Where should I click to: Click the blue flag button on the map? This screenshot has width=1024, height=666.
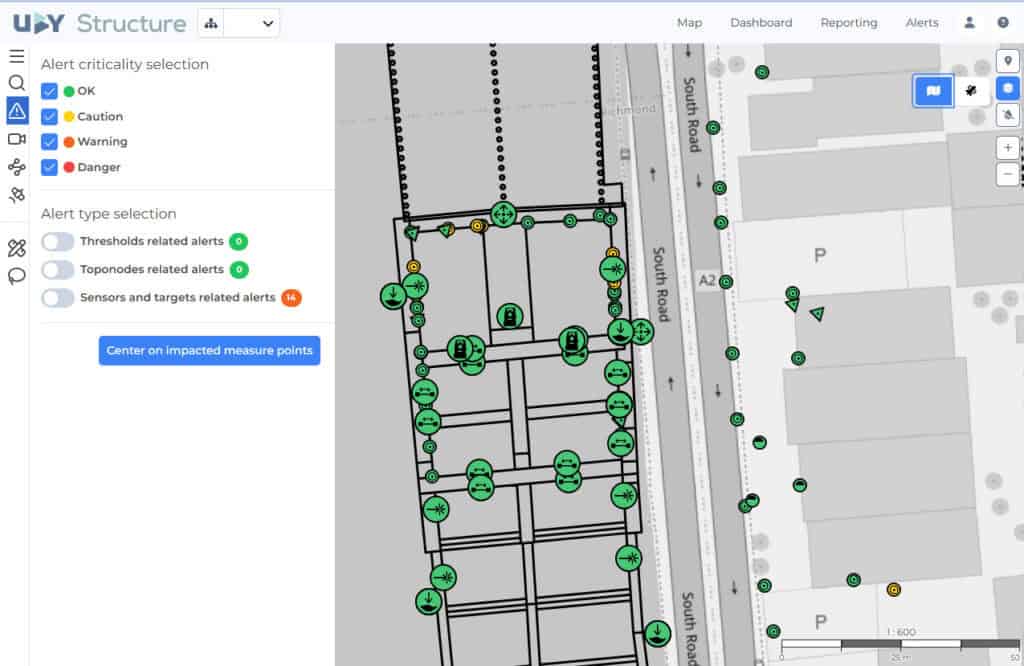coord(932,90)
